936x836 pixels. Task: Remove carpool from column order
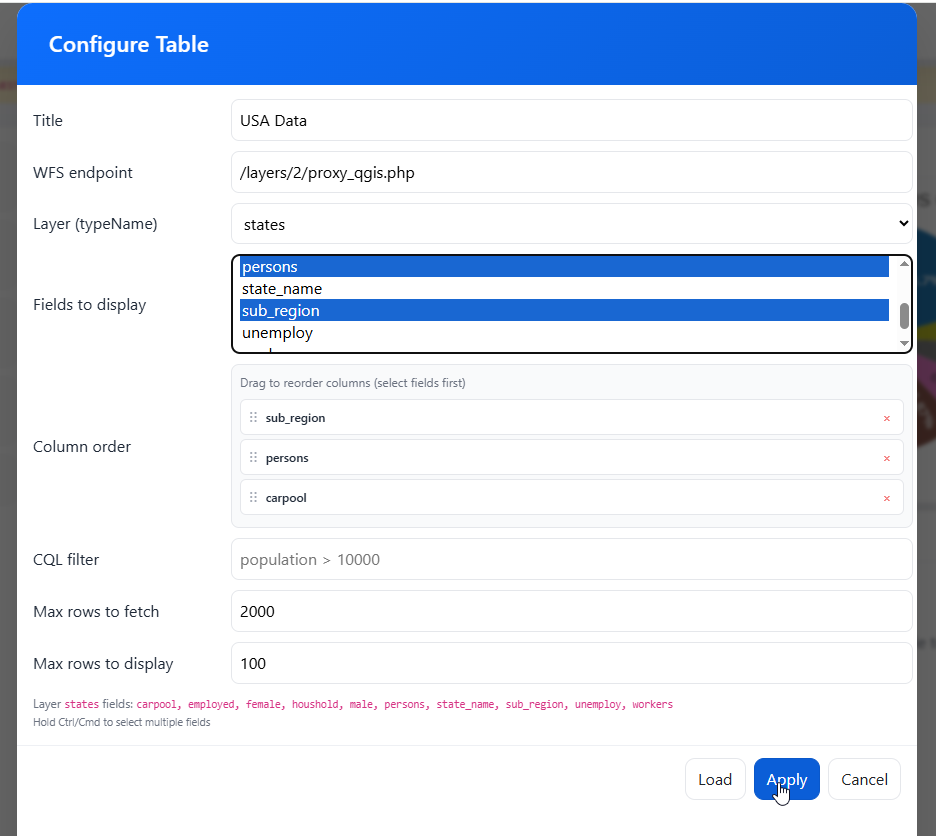[x=886, y=498]
